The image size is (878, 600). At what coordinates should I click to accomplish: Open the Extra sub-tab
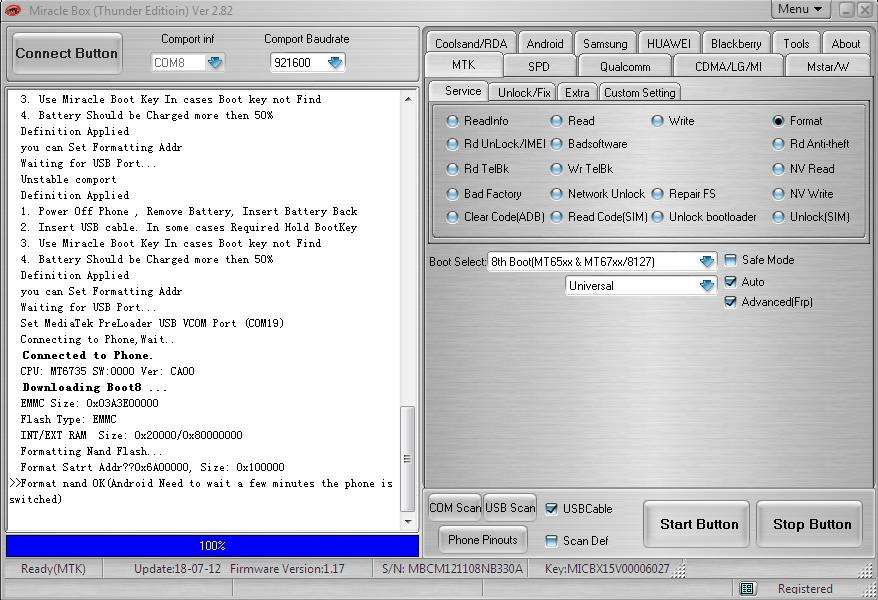point(577,92)
